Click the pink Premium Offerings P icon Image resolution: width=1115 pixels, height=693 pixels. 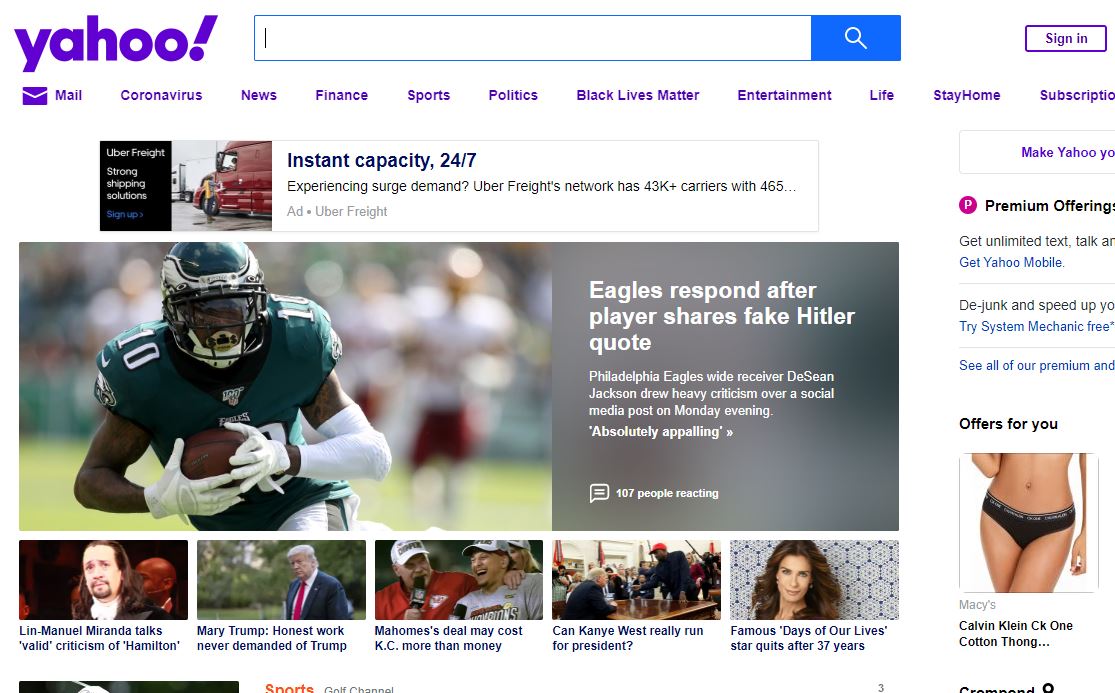coord(968,205)
